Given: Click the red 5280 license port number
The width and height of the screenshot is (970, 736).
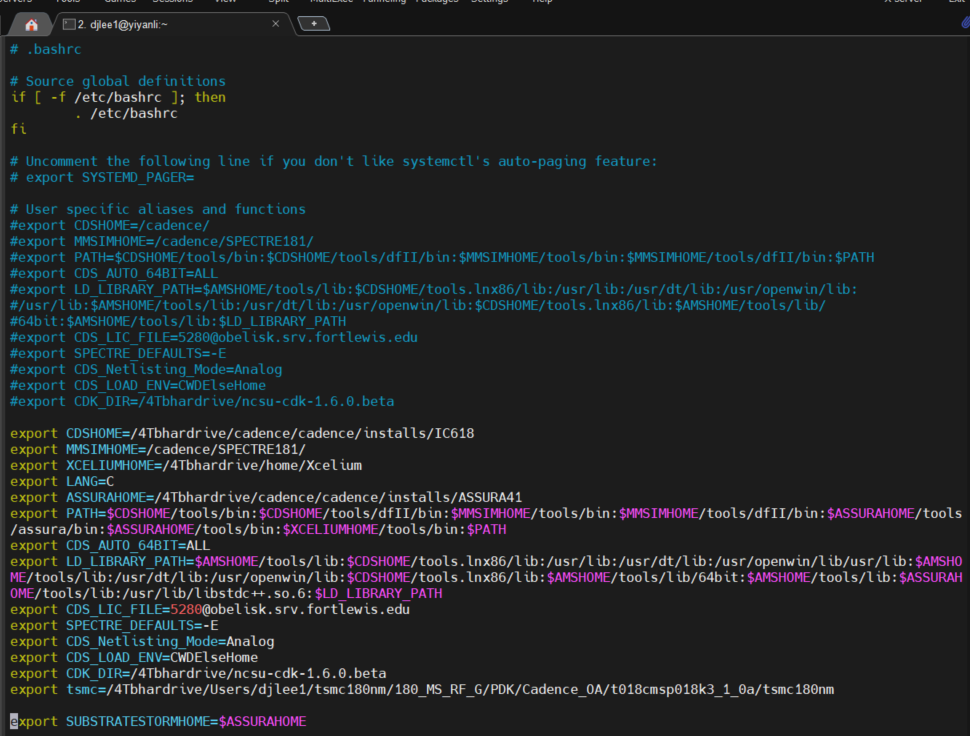Looking at the screenshot, I should click(x=187, y=609).
